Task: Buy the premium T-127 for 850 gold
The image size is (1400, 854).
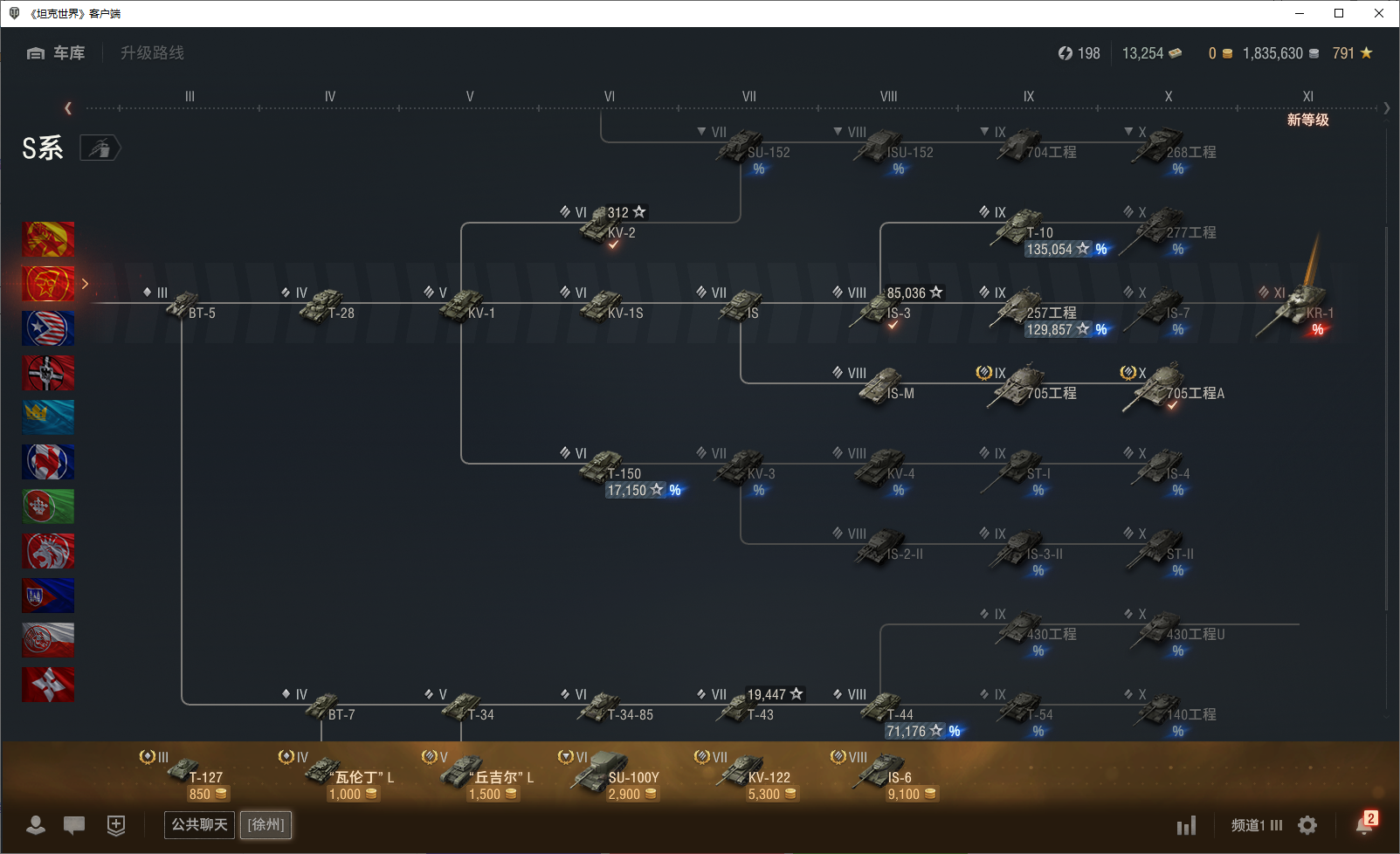Action: (x=185, y=775)
